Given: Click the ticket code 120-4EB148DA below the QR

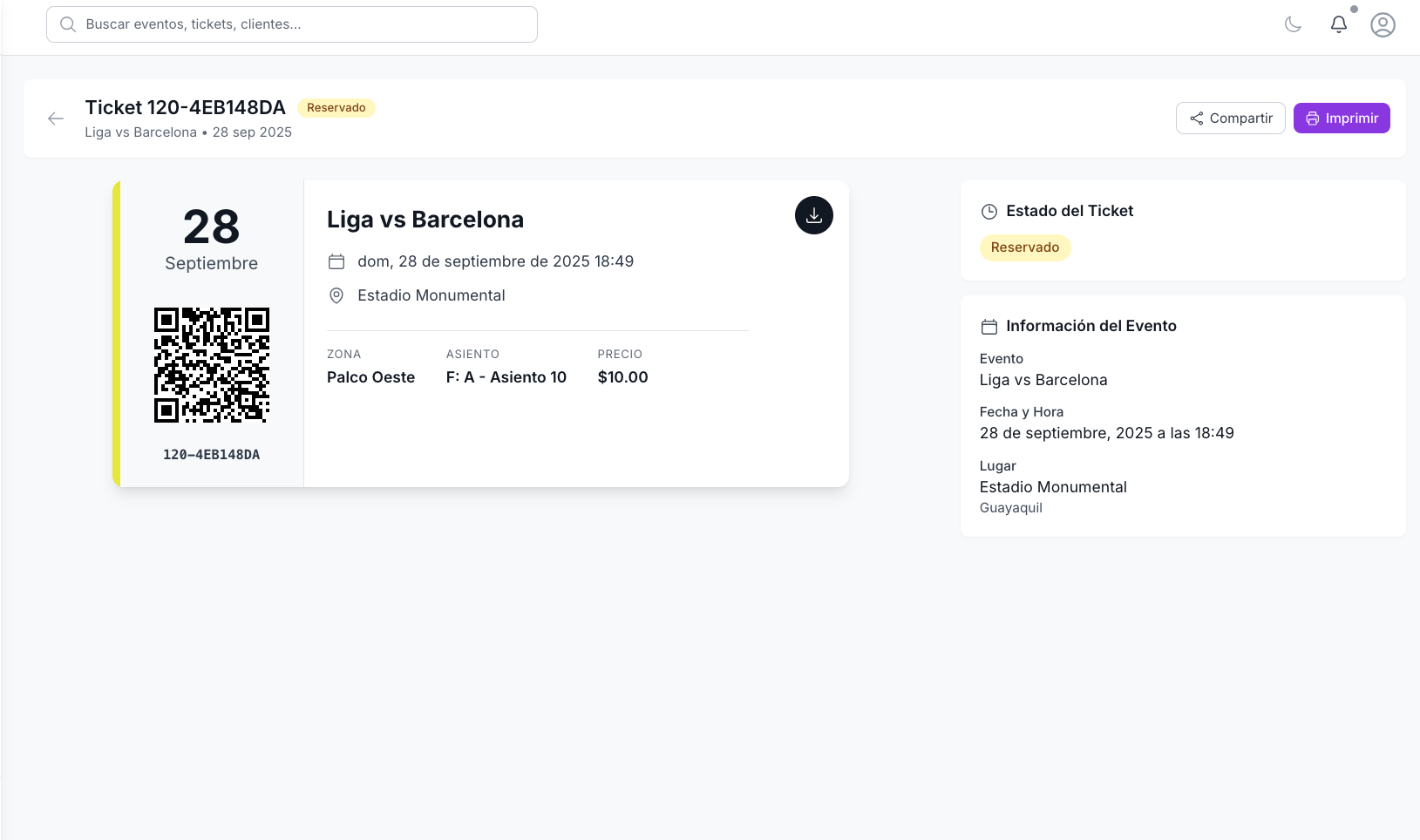Looking at the screenshot, I should (211, 454).
